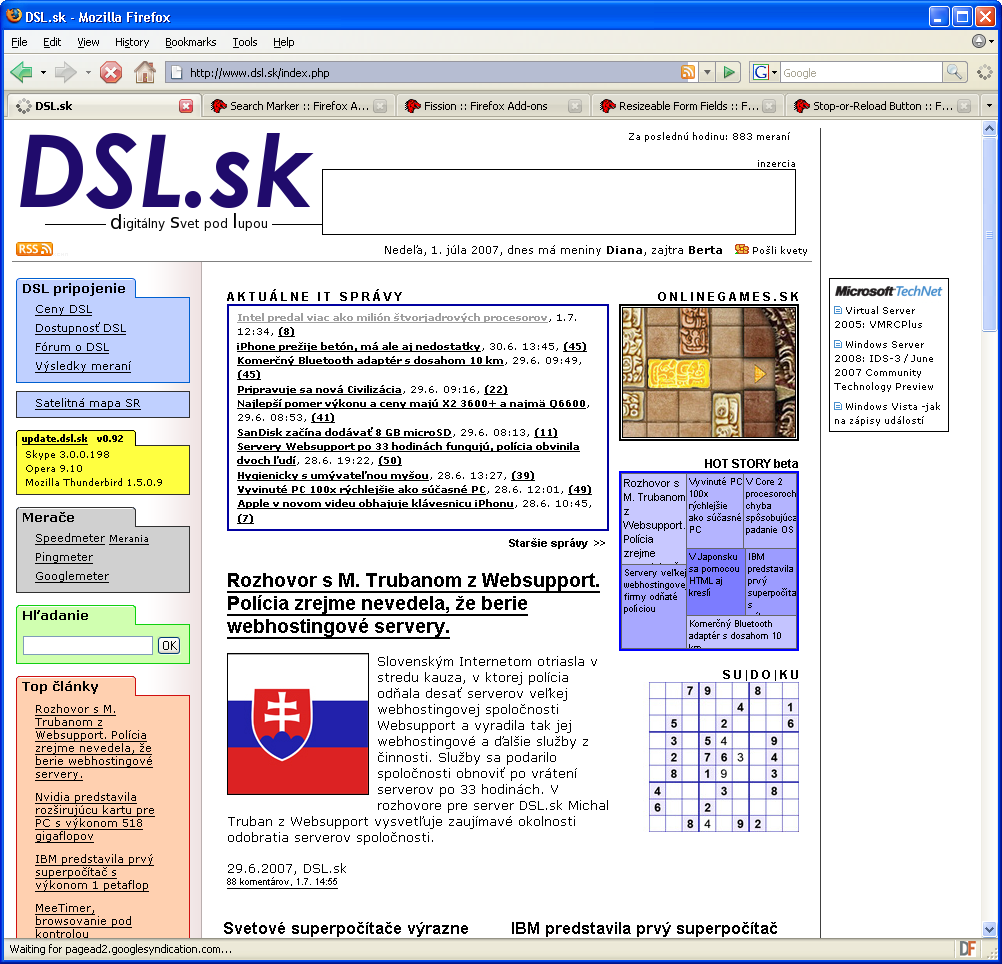Open the Help menu

pos(284,42)
